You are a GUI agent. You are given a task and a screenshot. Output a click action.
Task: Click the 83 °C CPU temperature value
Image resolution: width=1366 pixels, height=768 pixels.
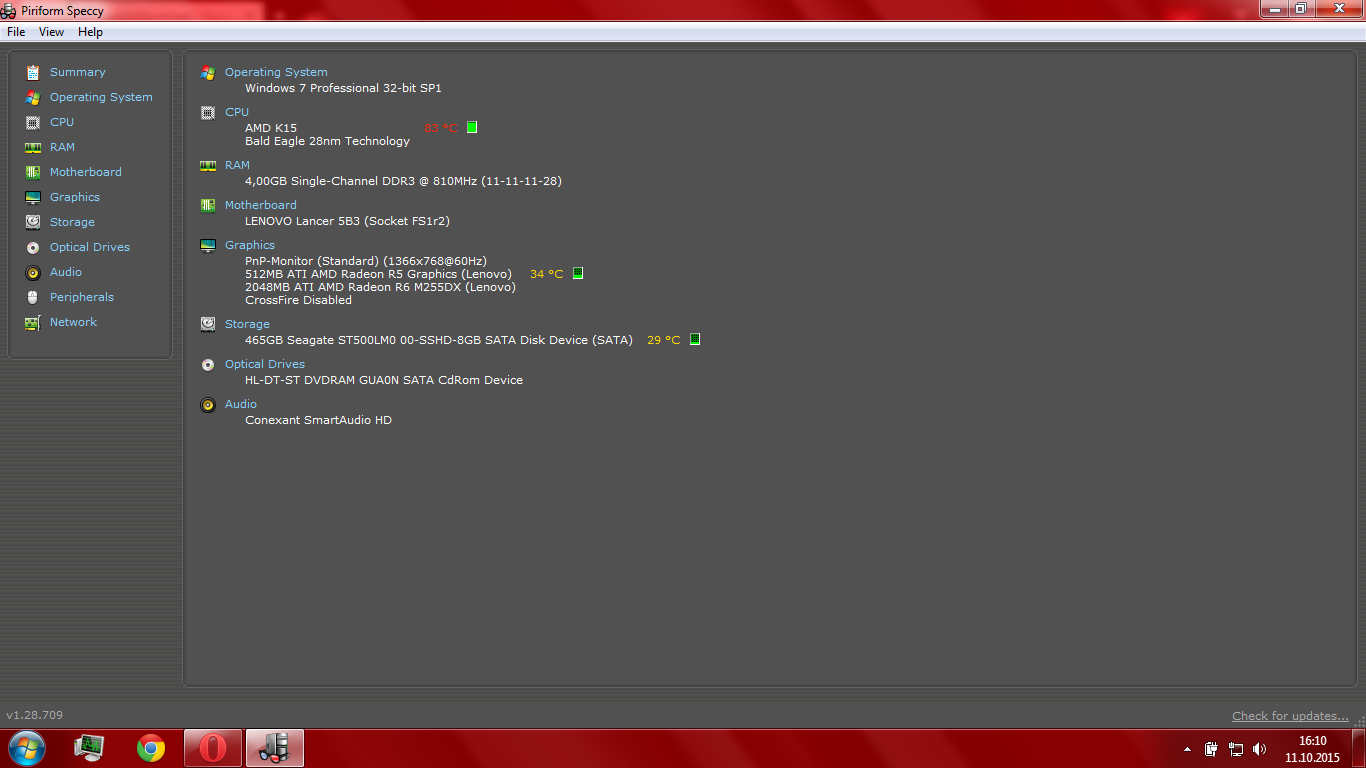[441, 128]
